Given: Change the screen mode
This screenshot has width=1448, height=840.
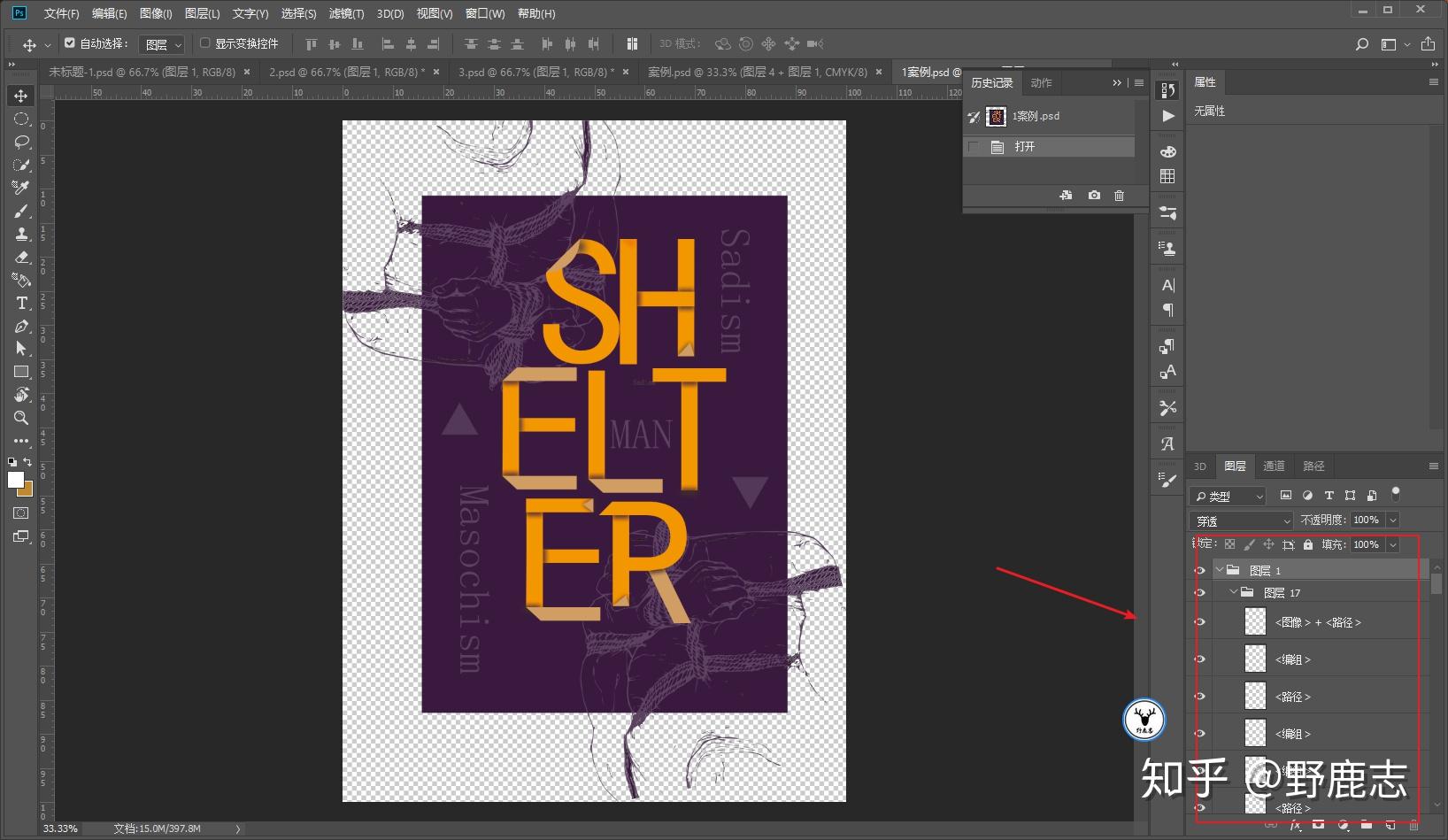Looking at the screenshot, I should [21, 536].
